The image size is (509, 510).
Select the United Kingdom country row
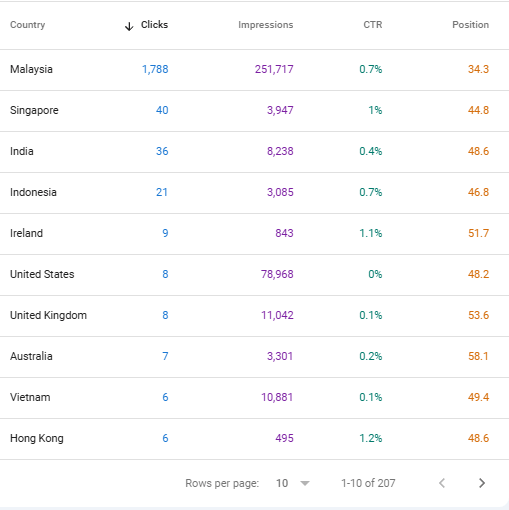(254, 316)
